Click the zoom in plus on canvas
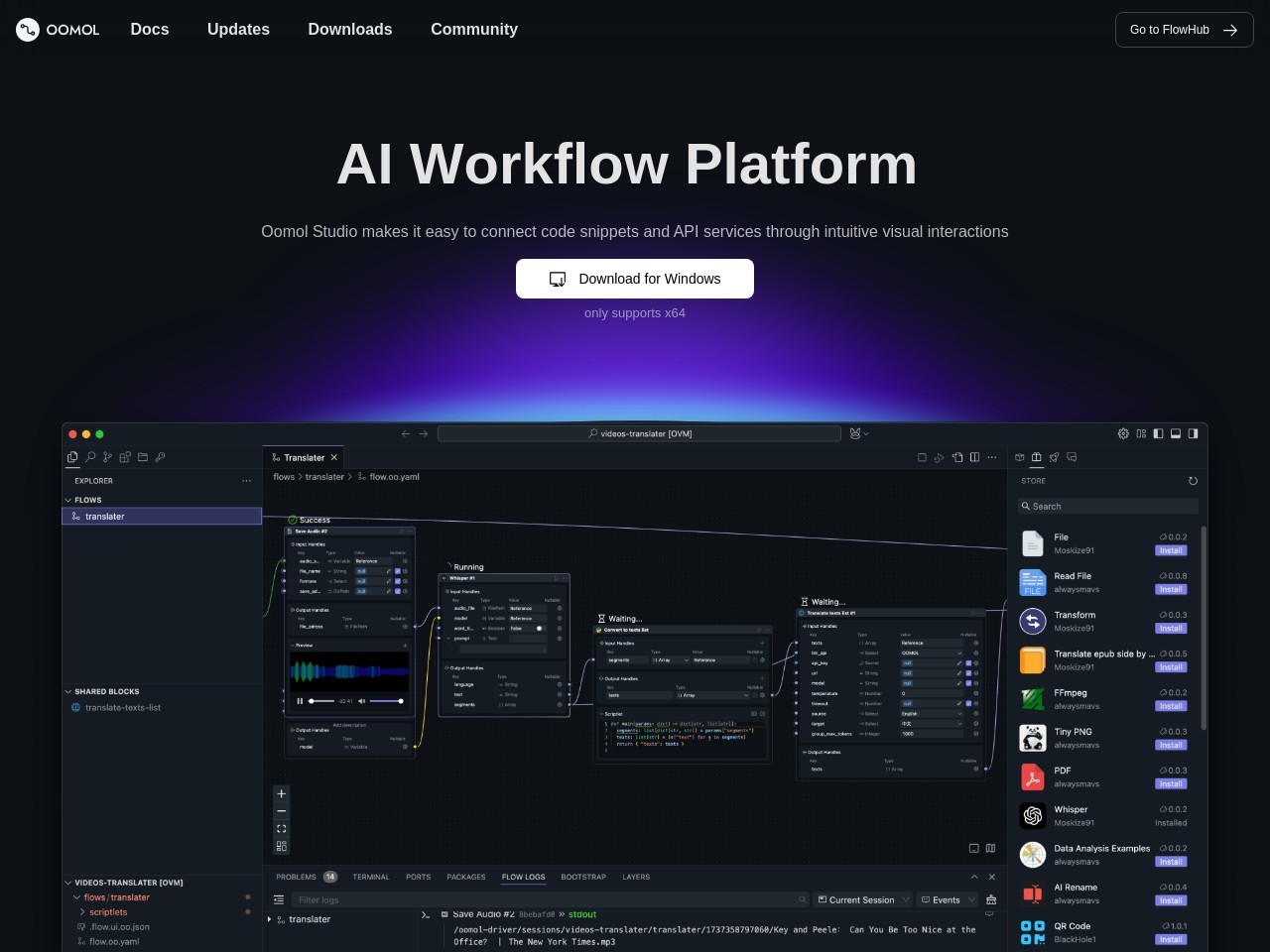 tap(282, 793)
